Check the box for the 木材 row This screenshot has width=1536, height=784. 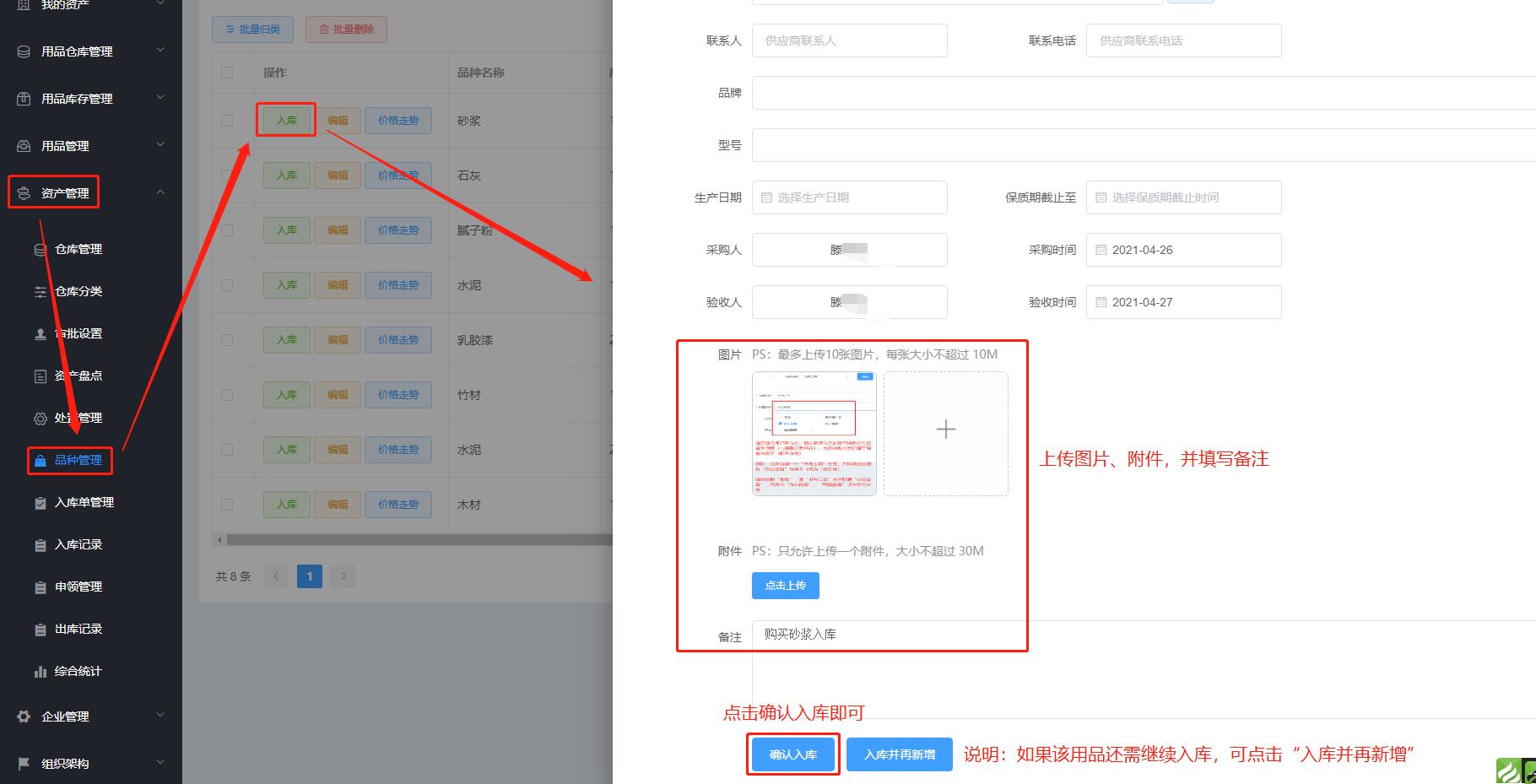click(x=227, y=505)
